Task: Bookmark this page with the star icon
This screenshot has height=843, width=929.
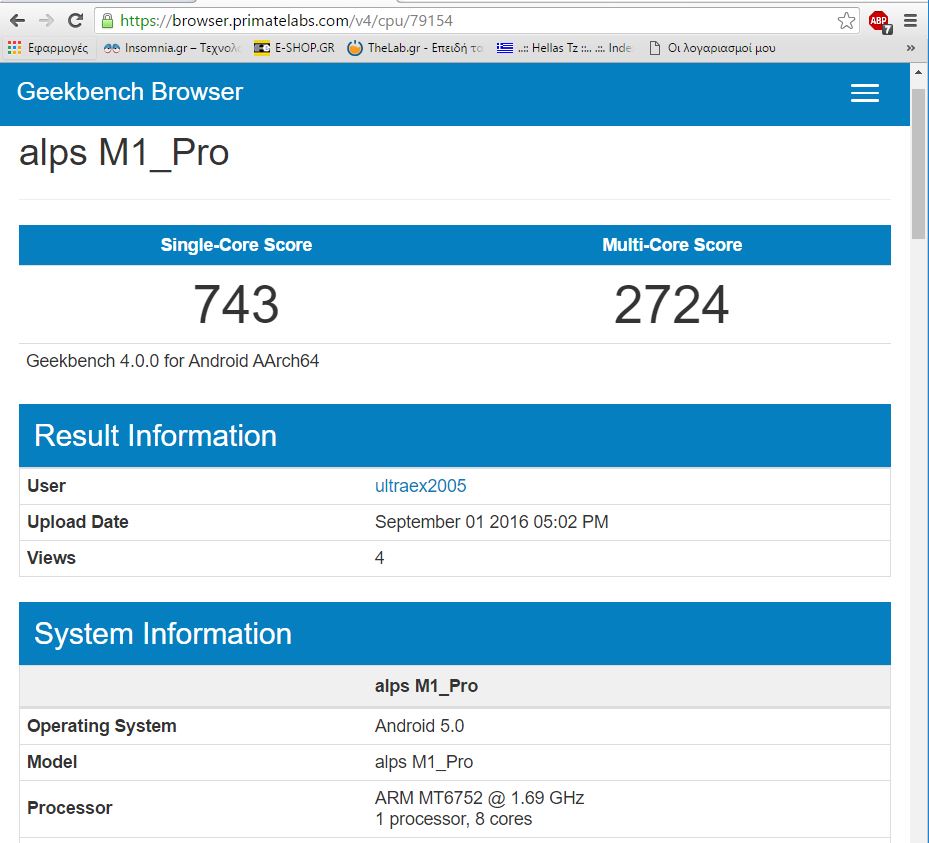Action: pyautogui.click(x=846, y=21)
